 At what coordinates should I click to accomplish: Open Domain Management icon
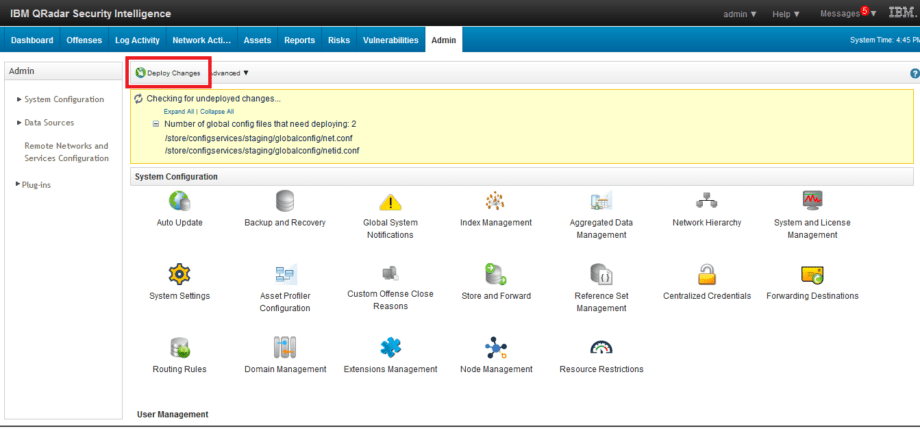coord(285,347)
